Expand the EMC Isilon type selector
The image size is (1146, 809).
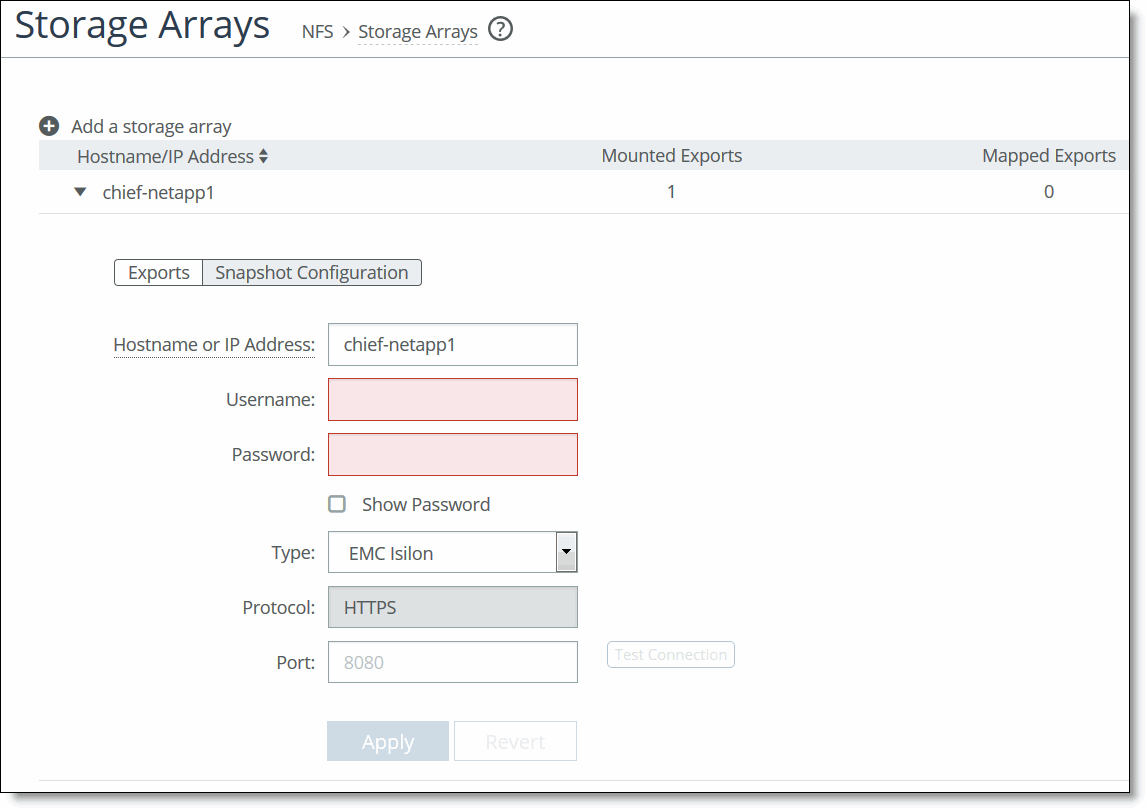[x=566, y=552]
